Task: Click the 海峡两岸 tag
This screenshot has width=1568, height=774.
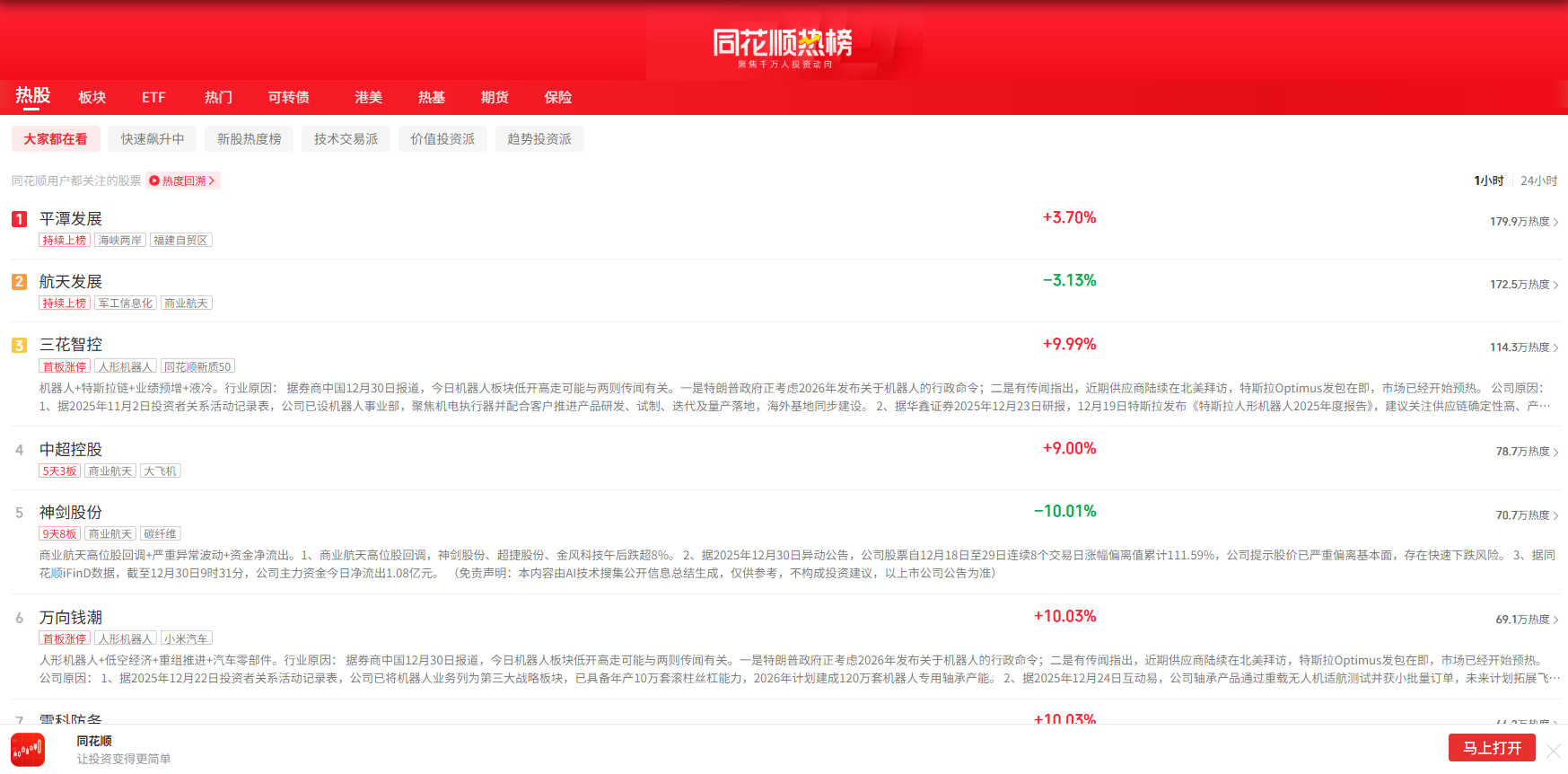Action: 120,241
